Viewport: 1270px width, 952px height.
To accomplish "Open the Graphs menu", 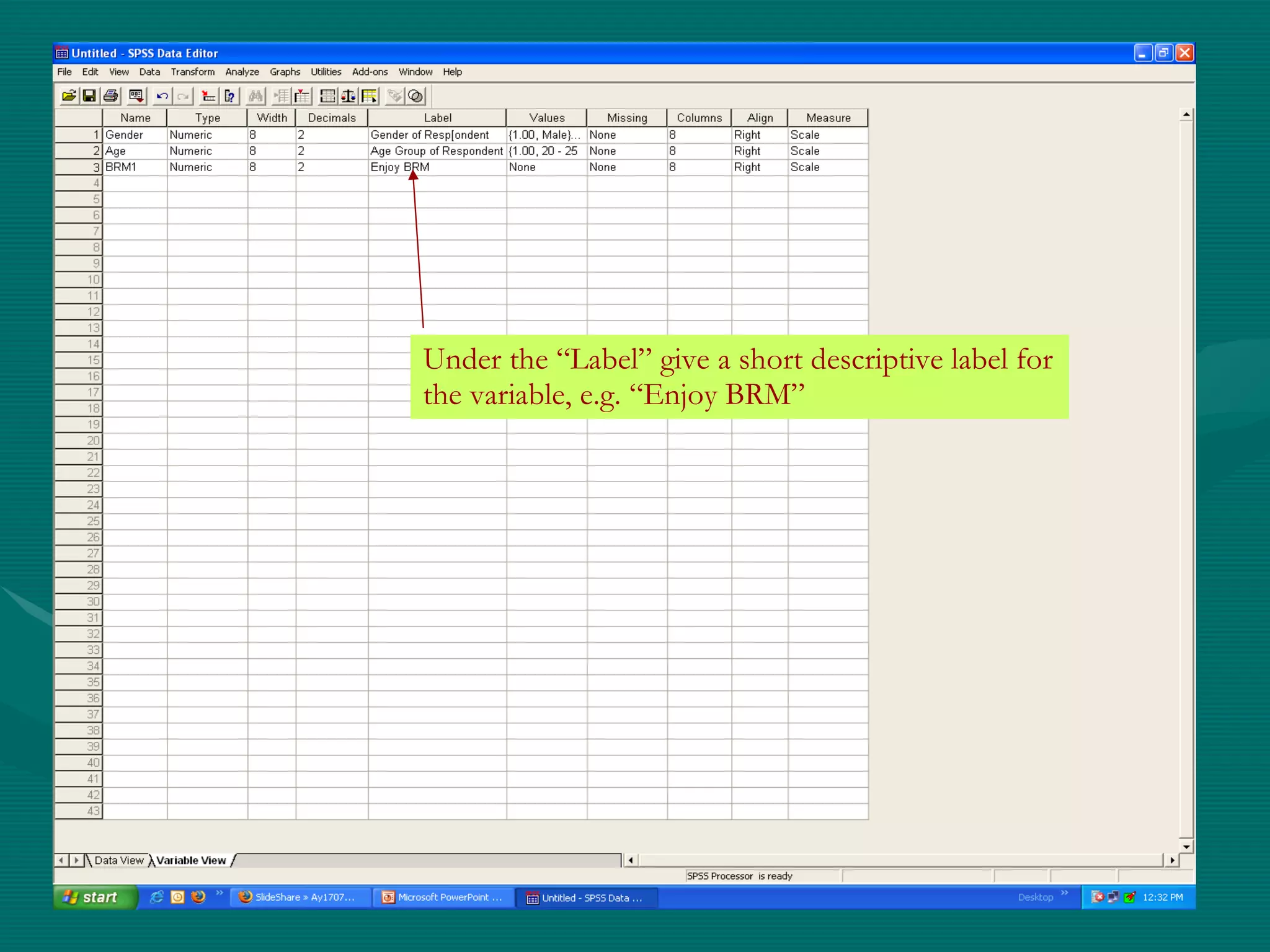I will 285,72.
